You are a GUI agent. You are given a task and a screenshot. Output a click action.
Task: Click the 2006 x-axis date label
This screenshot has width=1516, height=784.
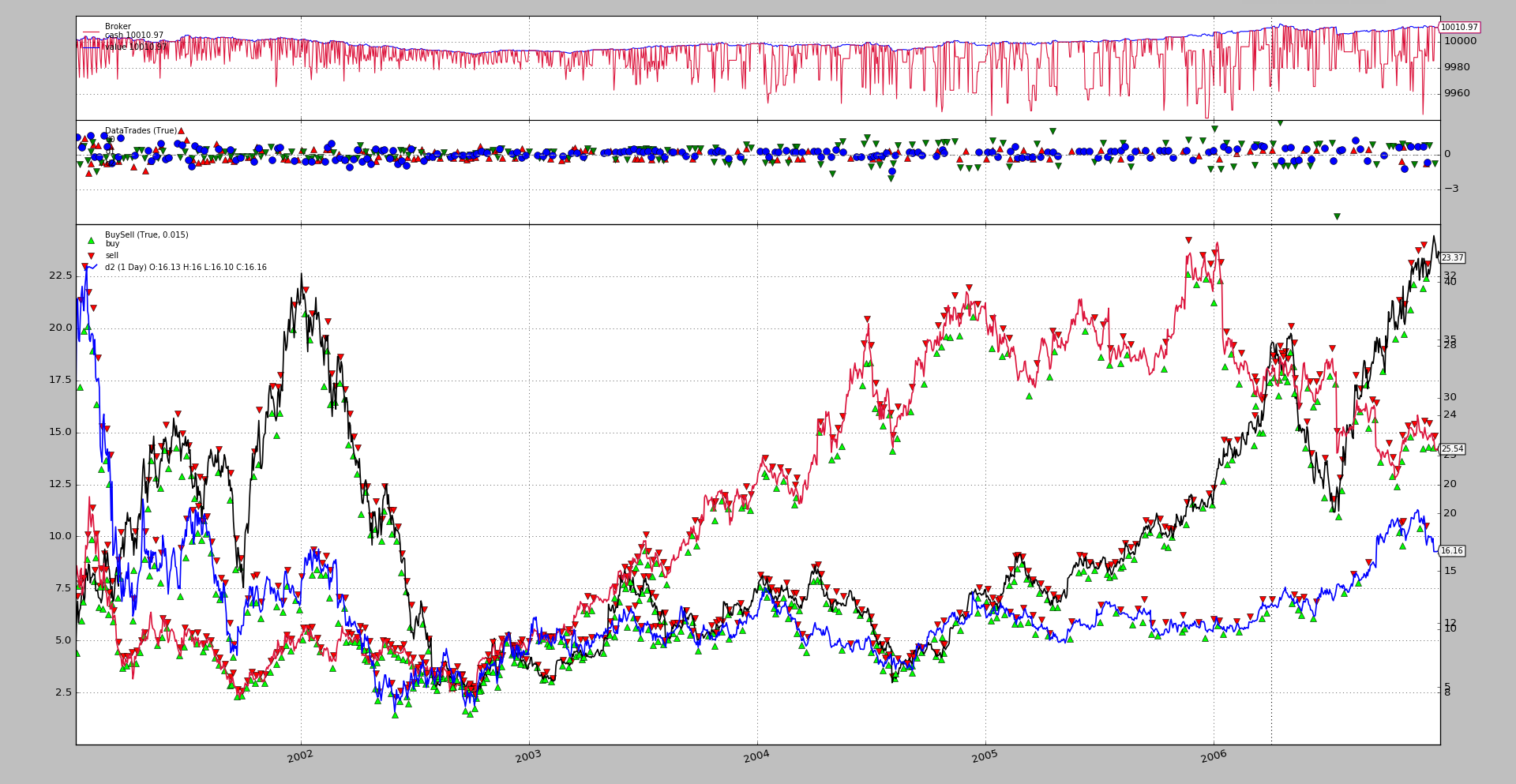click(1213, 756)
